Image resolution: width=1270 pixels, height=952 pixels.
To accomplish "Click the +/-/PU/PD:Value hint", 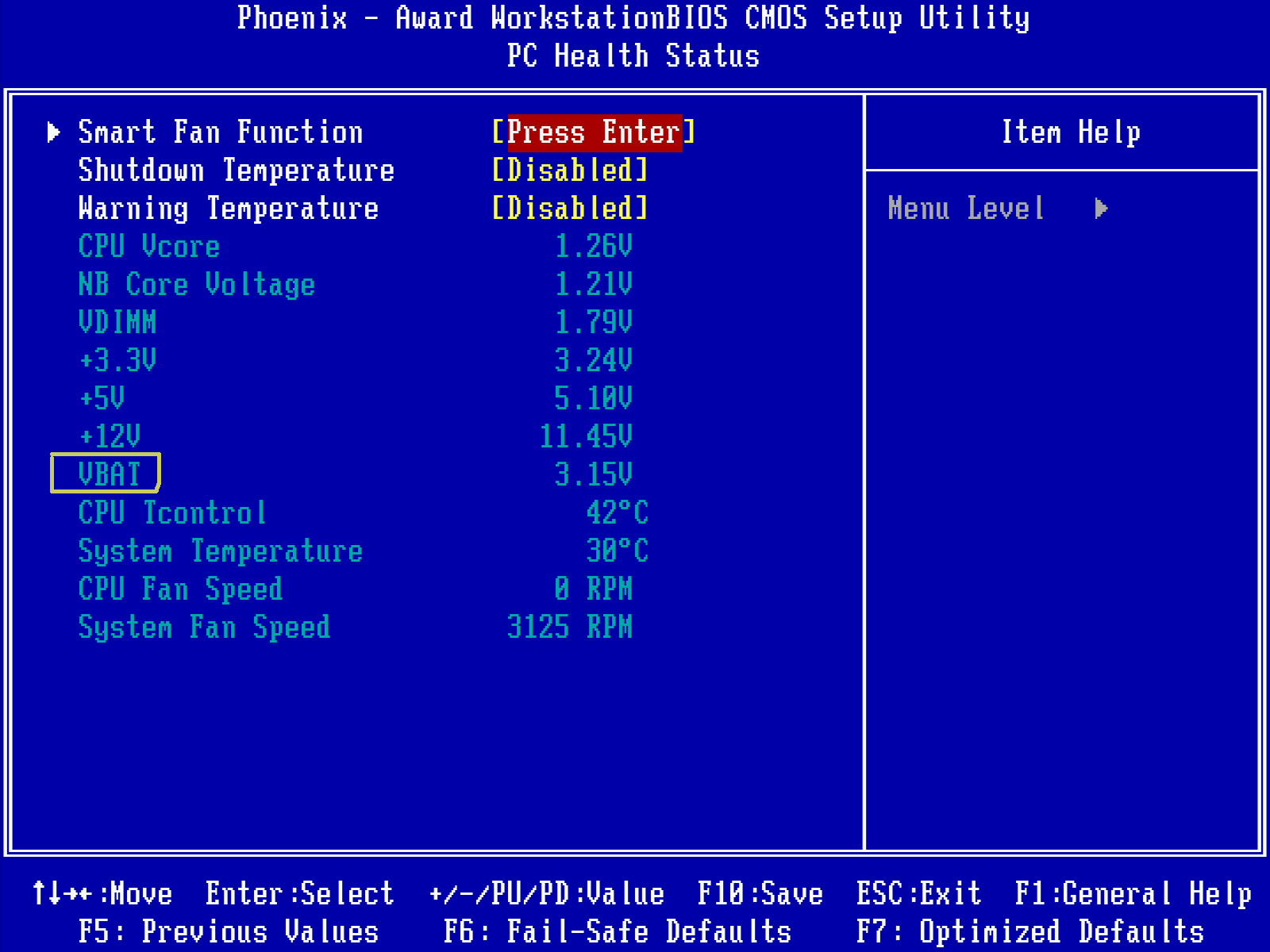I will coord(546,893).
